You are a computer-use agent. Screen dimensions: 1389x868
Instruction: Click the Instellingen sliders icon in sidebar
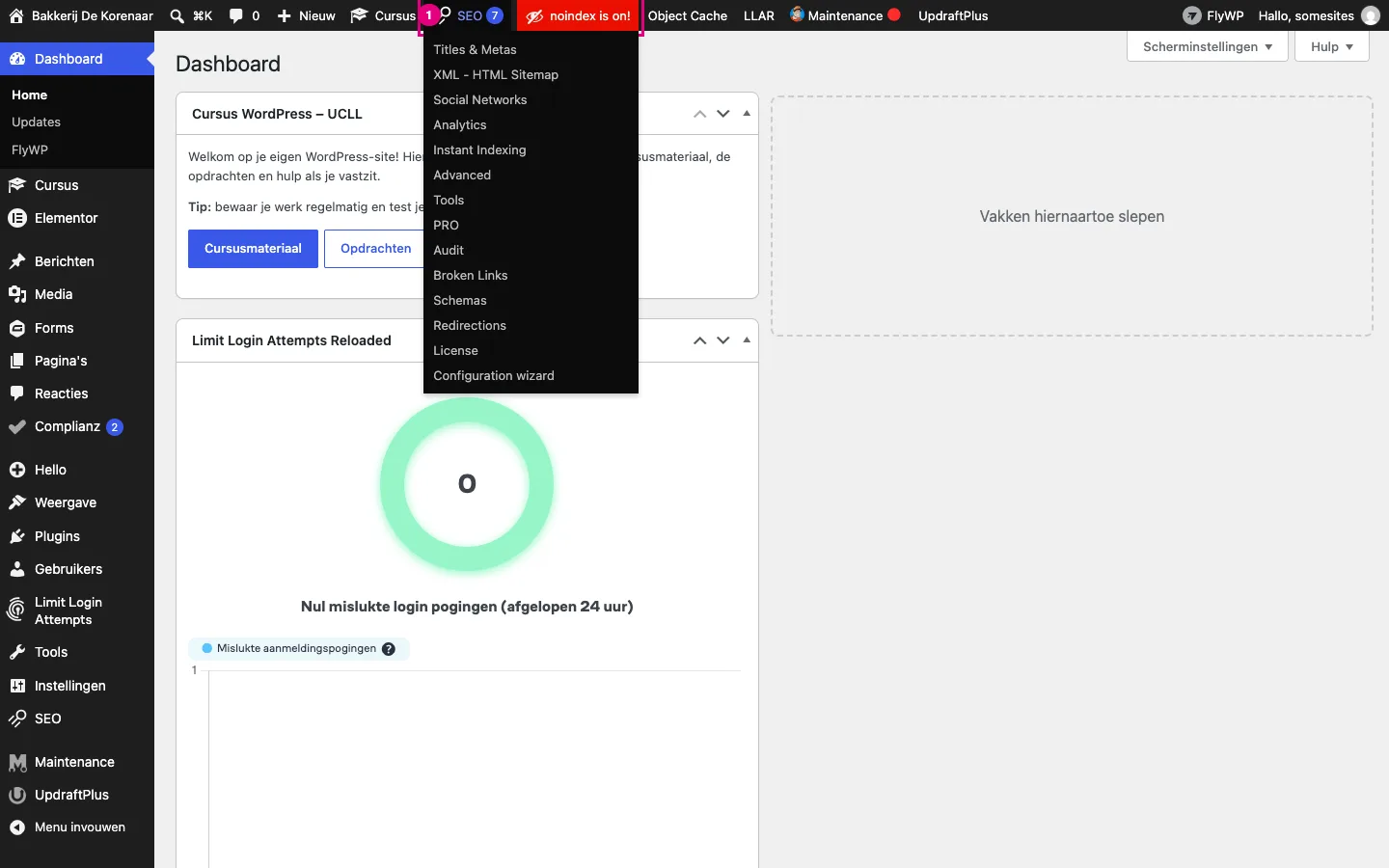point(17,686)
